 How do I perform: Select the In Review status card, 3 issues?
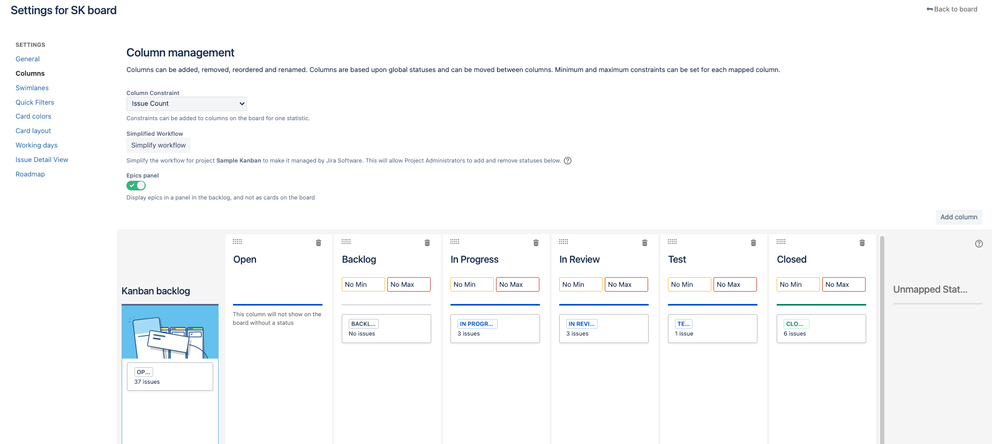tap(604, 329)
